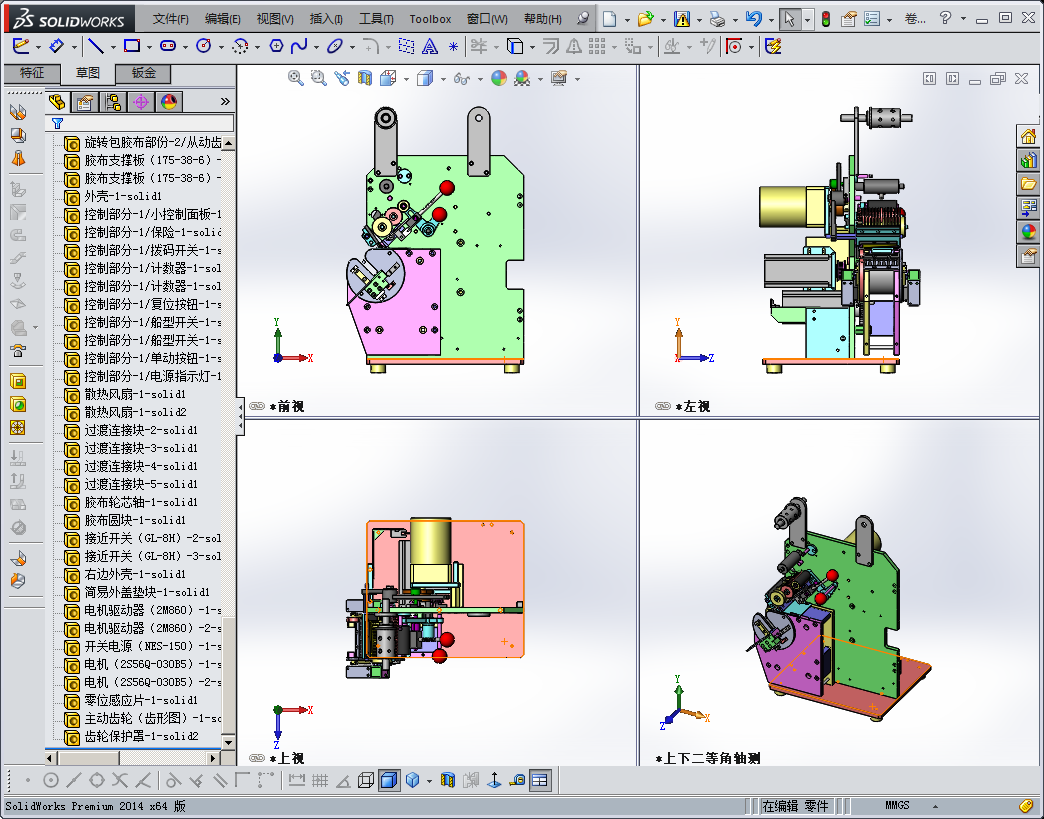Toggle the filter icon in feature tree
1044x819 pixels.
(57, 123)
